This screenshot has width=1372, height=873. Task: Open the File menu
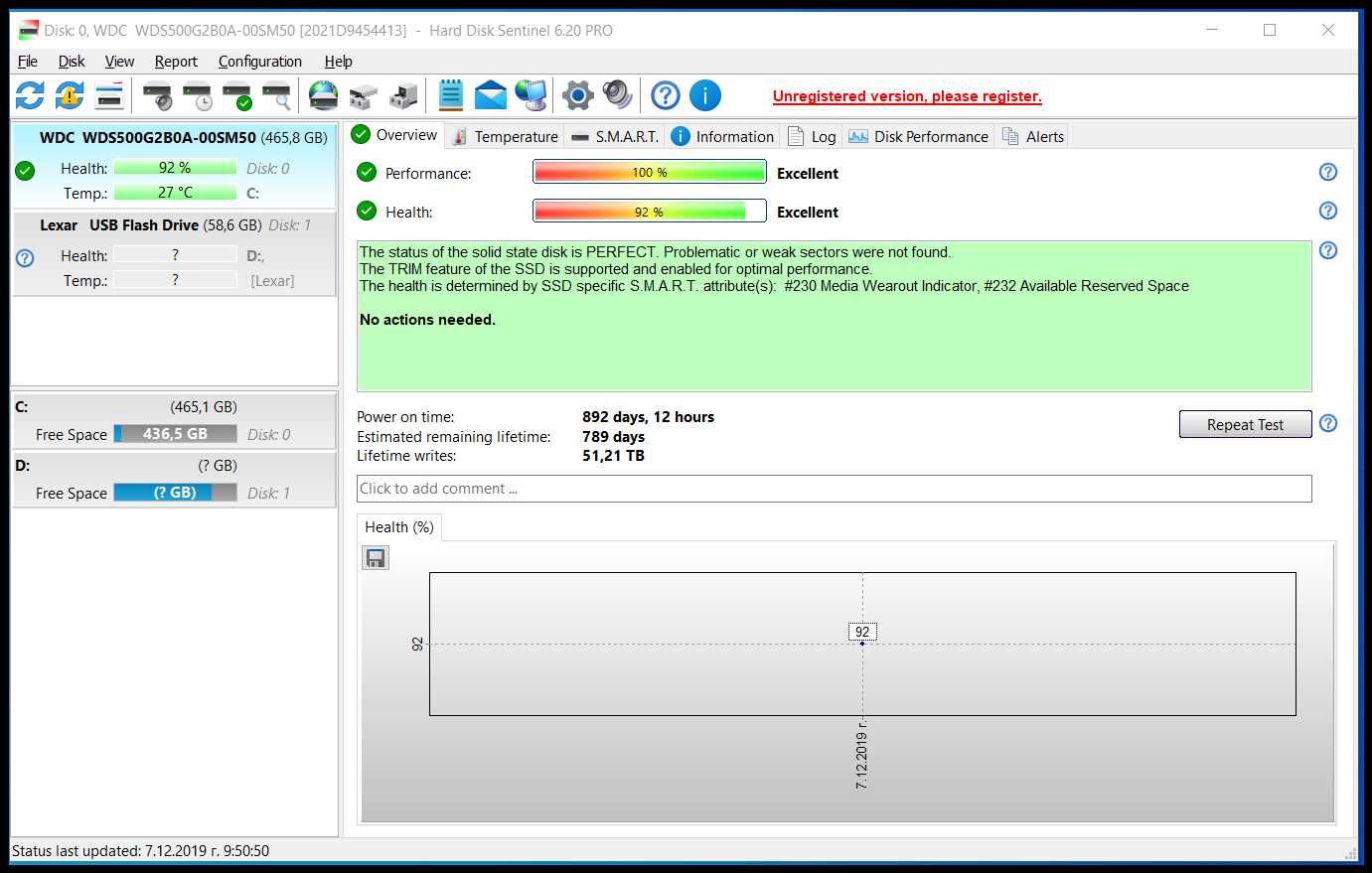coord(28,62)
